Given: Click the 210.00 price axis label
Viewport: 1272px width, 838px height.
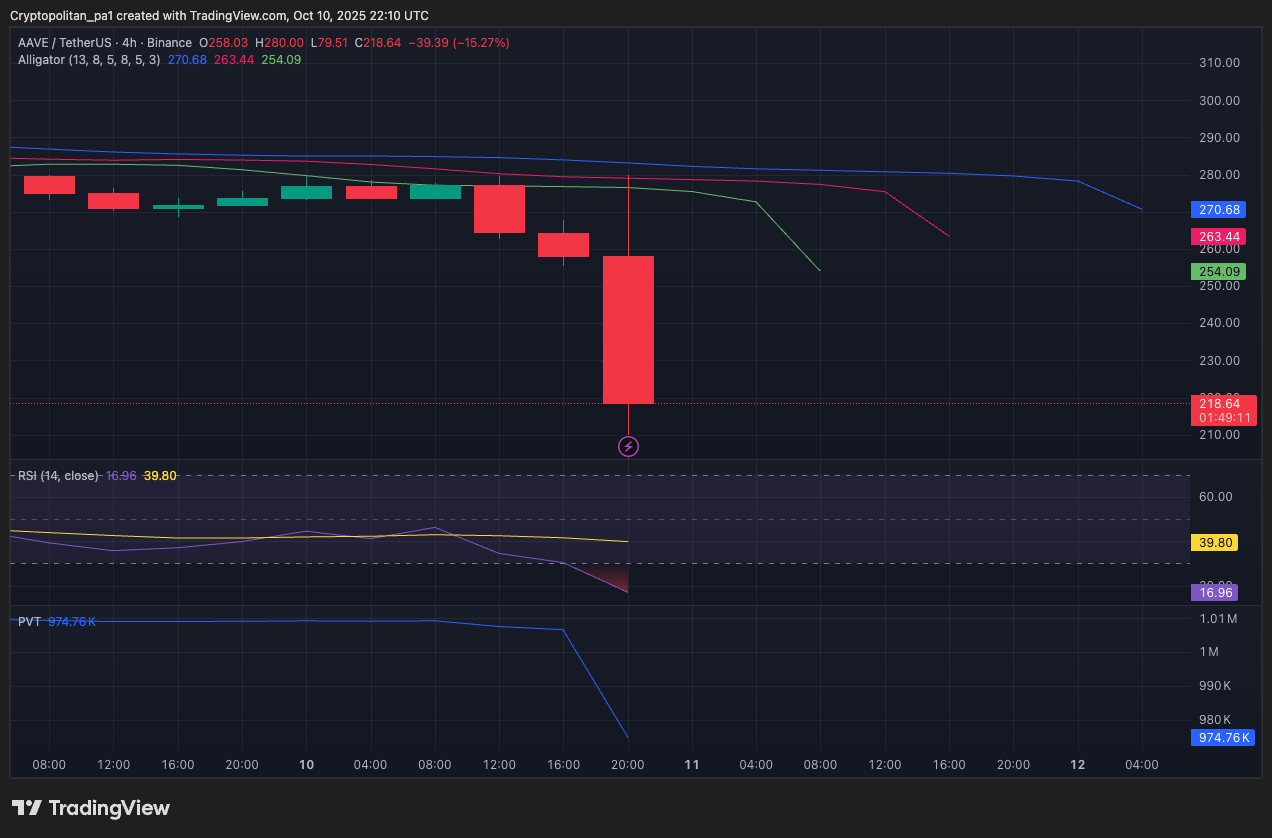Looking at the screenshot, I should tap(1219, 435).
